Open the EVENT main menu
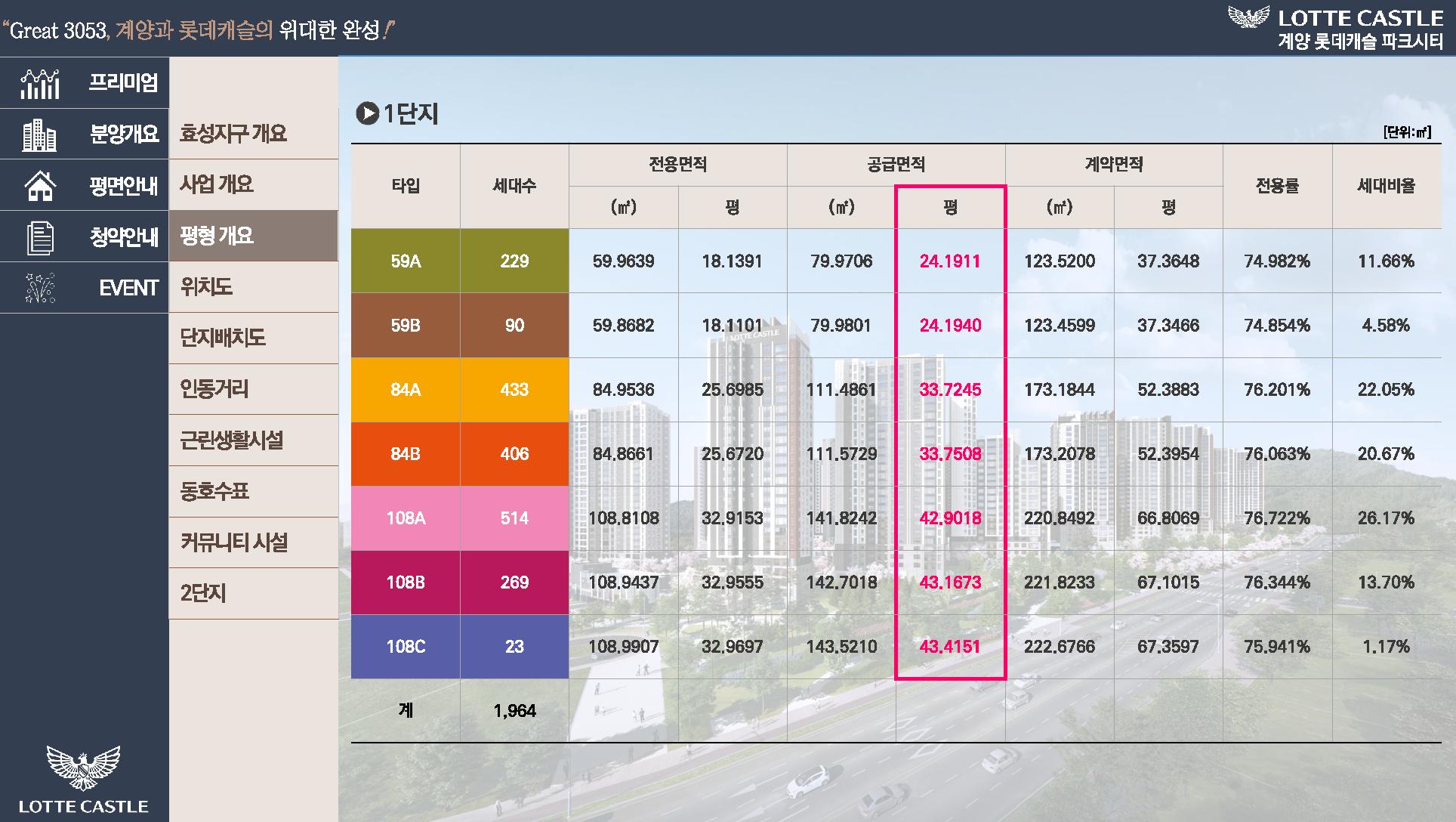Viewport: 1456px width, 822px height. tap(85, 288)
